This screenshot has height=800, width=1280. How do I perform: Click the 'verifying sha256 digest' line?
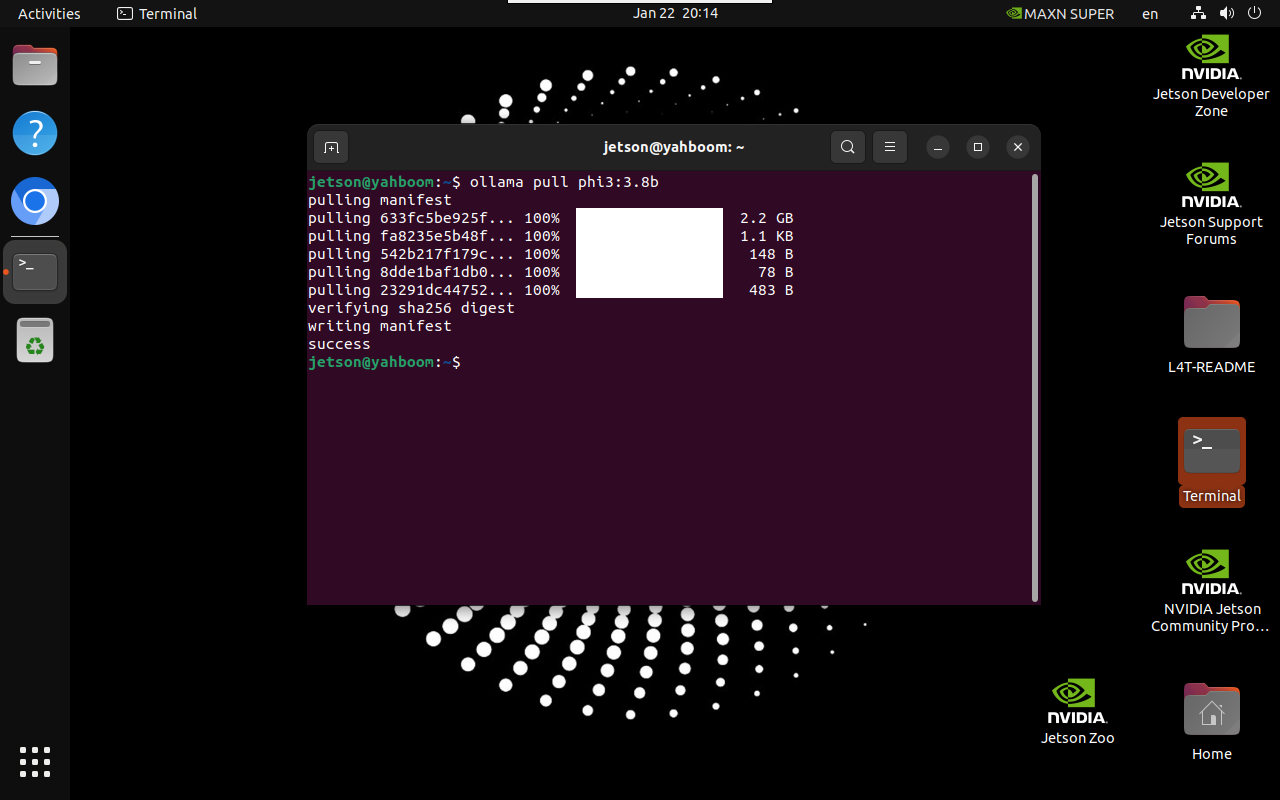(x=411, y=308)
